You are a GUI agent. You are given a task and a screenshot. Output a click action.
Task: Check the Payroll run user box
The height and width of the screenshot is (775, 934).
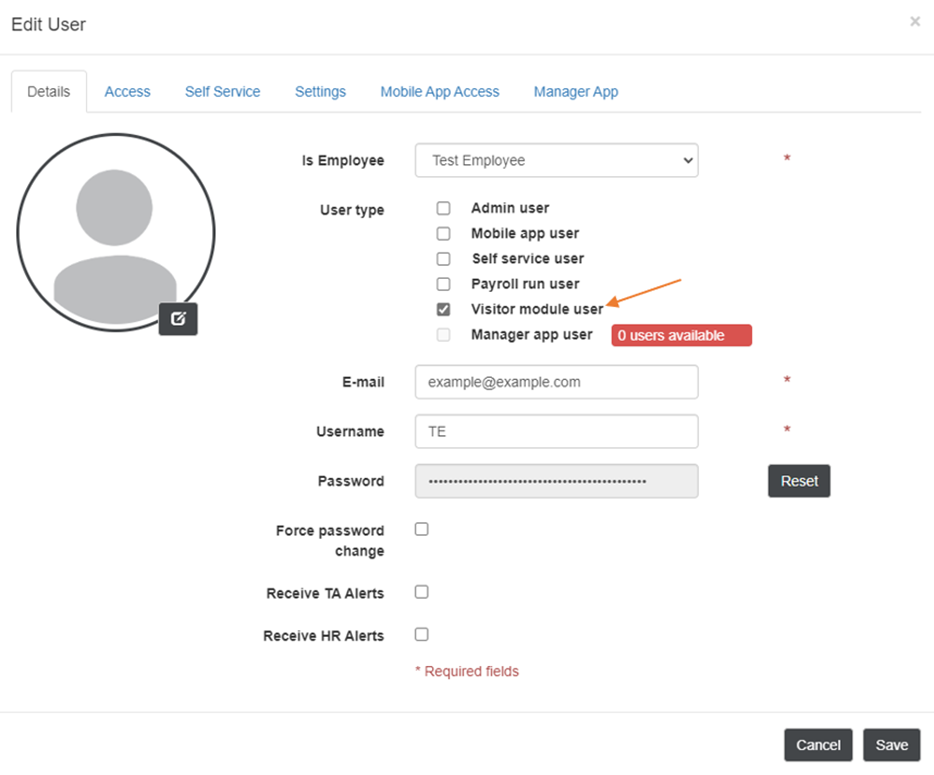click(443, 284)
